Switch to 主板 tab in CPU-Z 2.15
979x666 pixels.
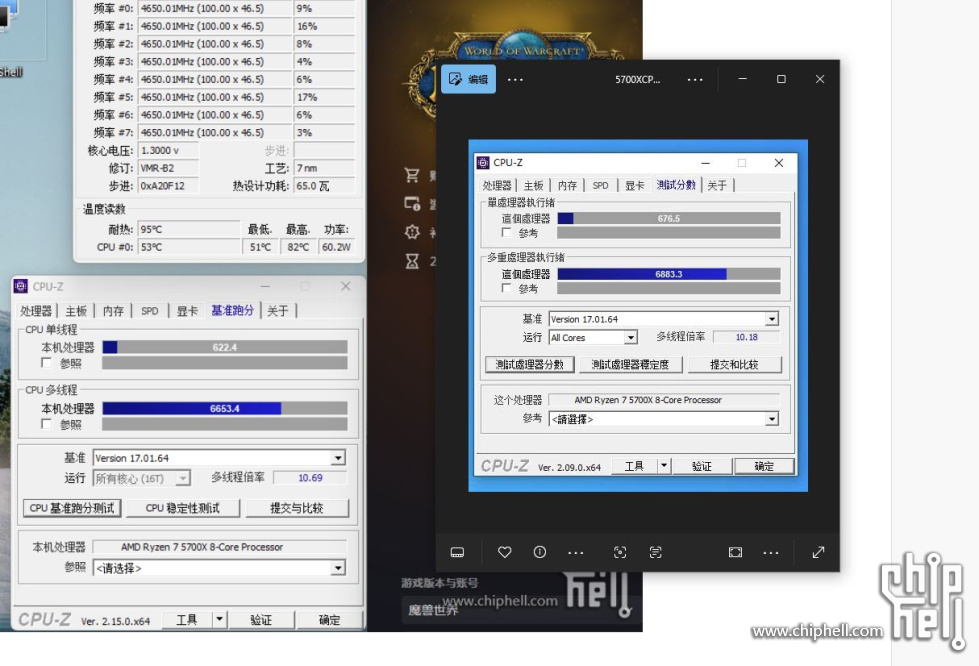[76, 311]
